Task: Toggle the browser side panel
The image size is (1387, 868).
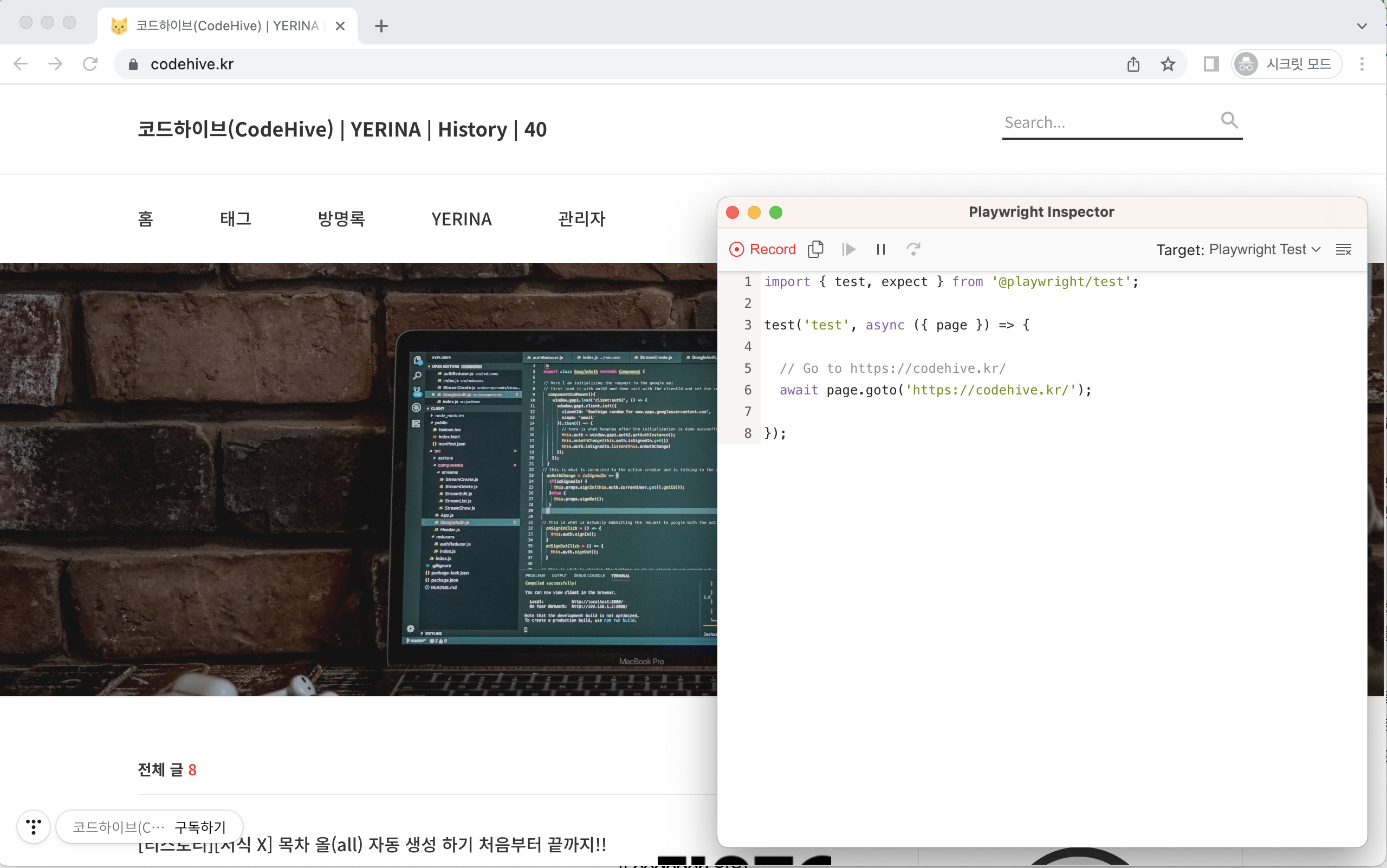Action: pyautogui.click(x=1211, y=64)
